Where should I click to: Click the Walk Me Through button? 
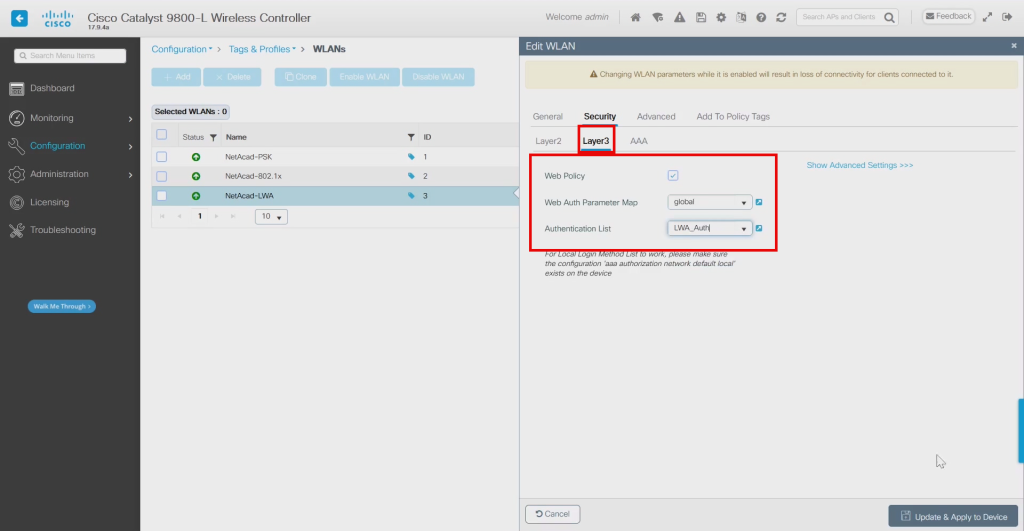coord(61,306)
